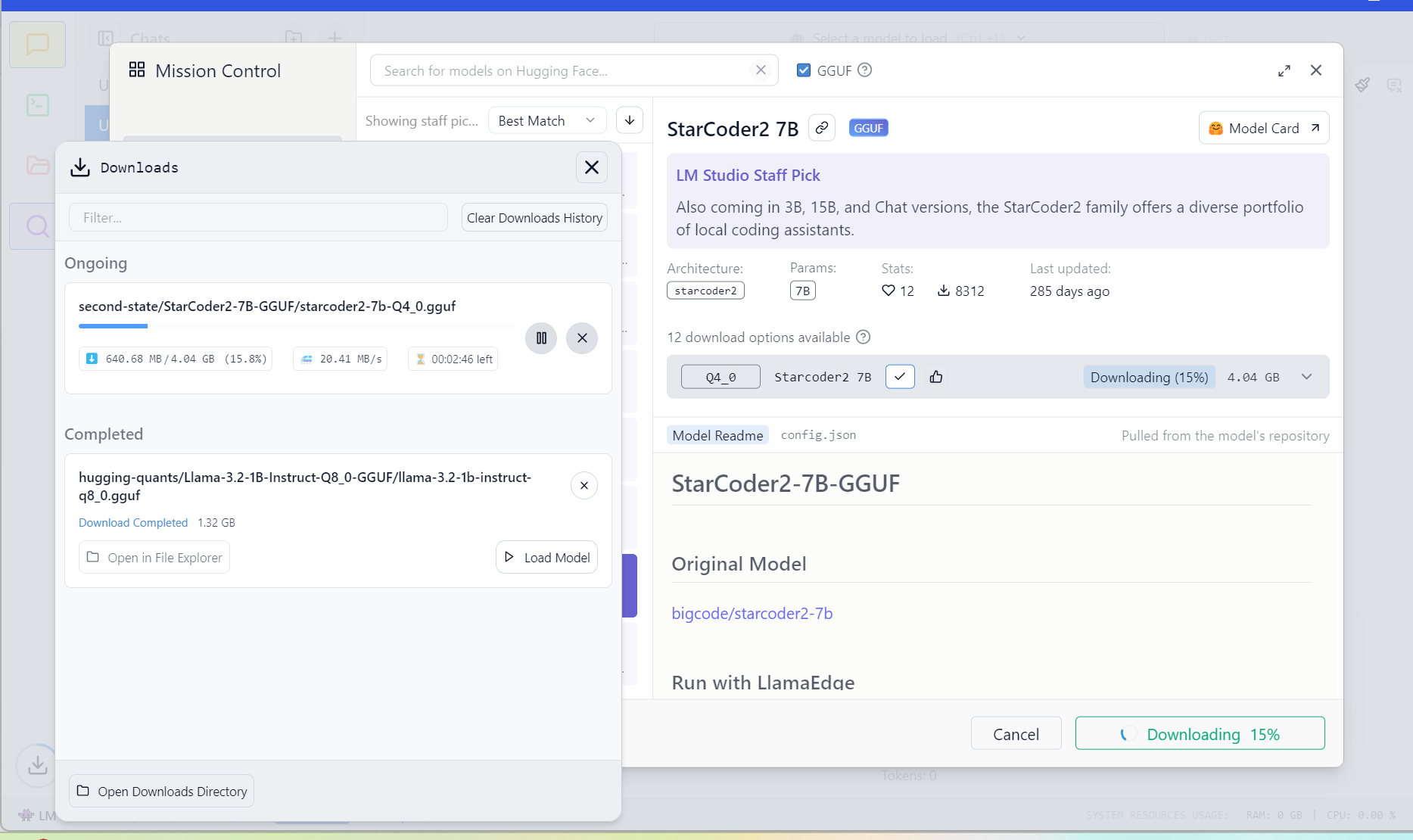Click the 00:02:46 left time indicator
The width and height of the screenshot is (1413, 840).
pyautogui.click(x=453, y=359)
